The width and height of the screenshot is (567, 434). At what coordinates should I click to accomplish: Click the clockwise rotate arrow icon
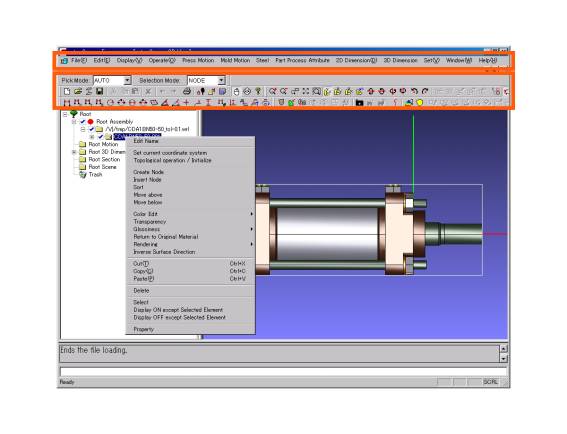(x=425, y=92)
